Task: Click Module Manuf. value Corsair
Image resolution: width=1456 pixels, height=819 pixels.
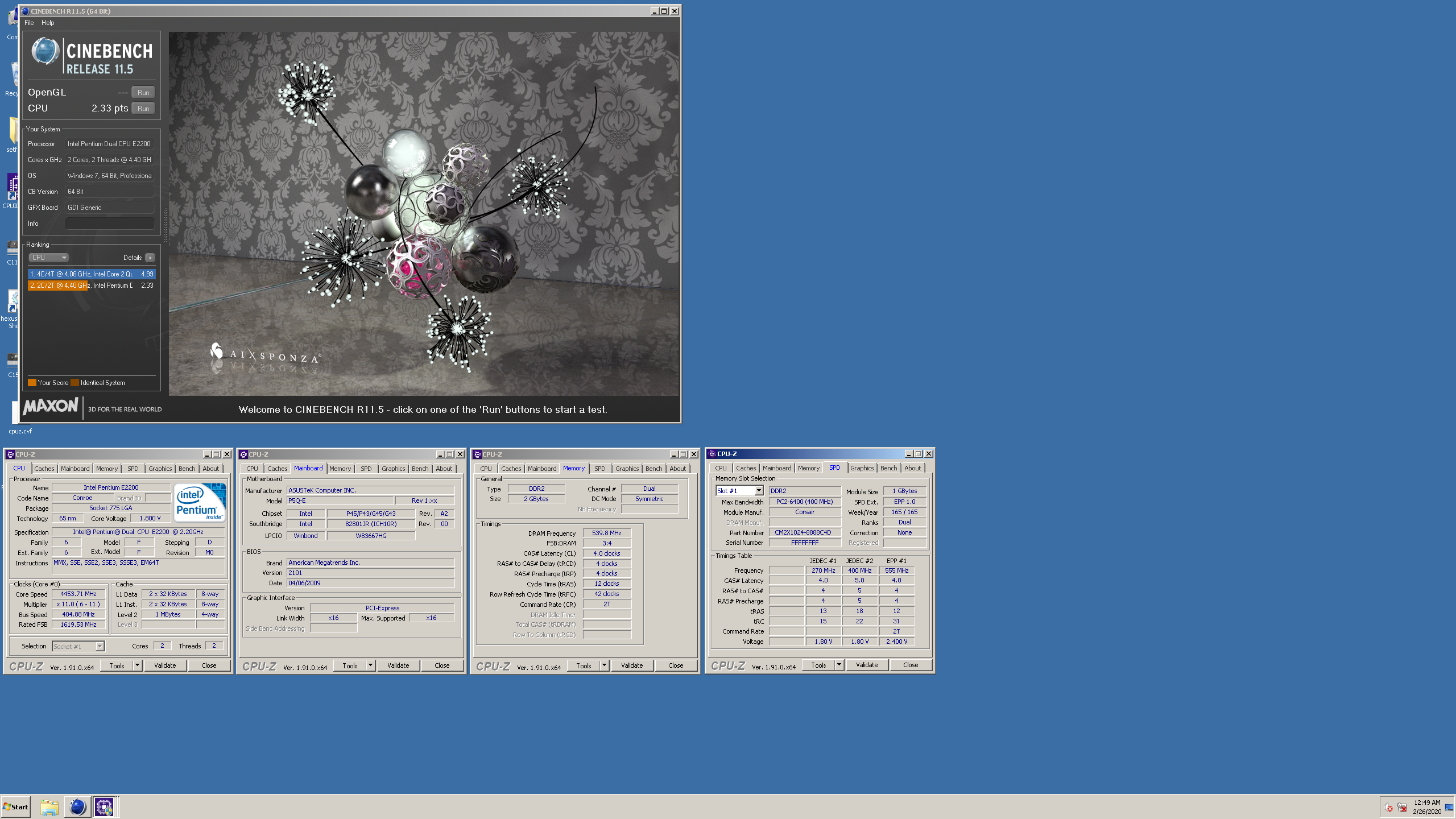Action: [804, 512]
